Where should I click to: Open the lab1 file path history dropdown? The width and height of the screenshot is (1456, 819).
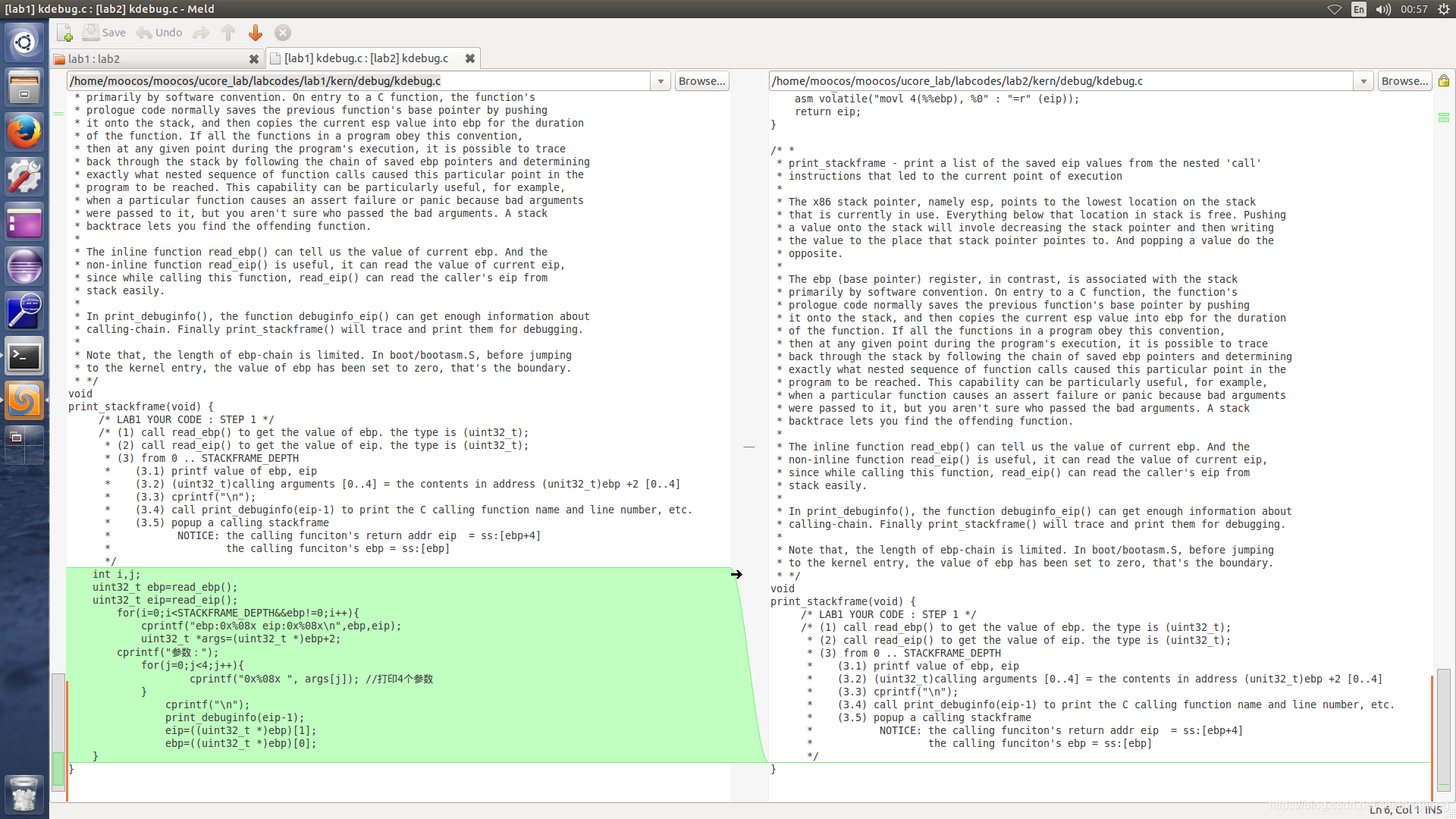661,81
